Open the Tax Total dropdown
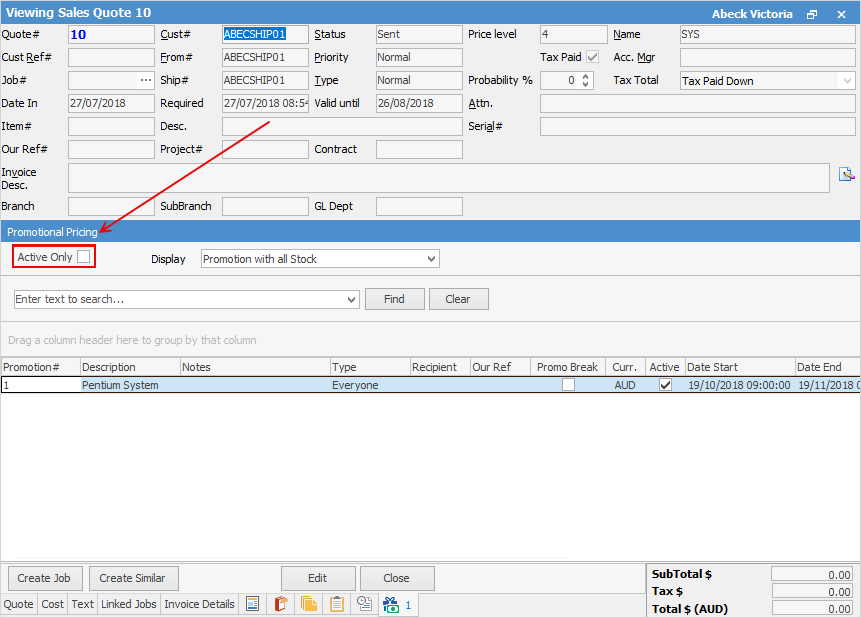This screenshot has width=861, height=618. (847, 81)
